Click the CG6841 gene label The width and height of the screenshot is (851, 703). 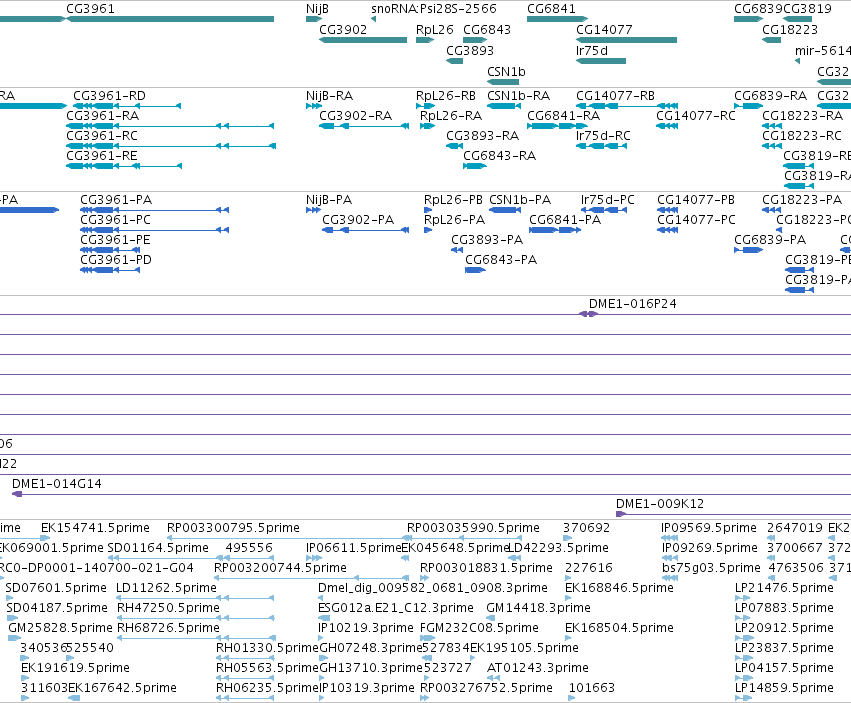point(551,9)
